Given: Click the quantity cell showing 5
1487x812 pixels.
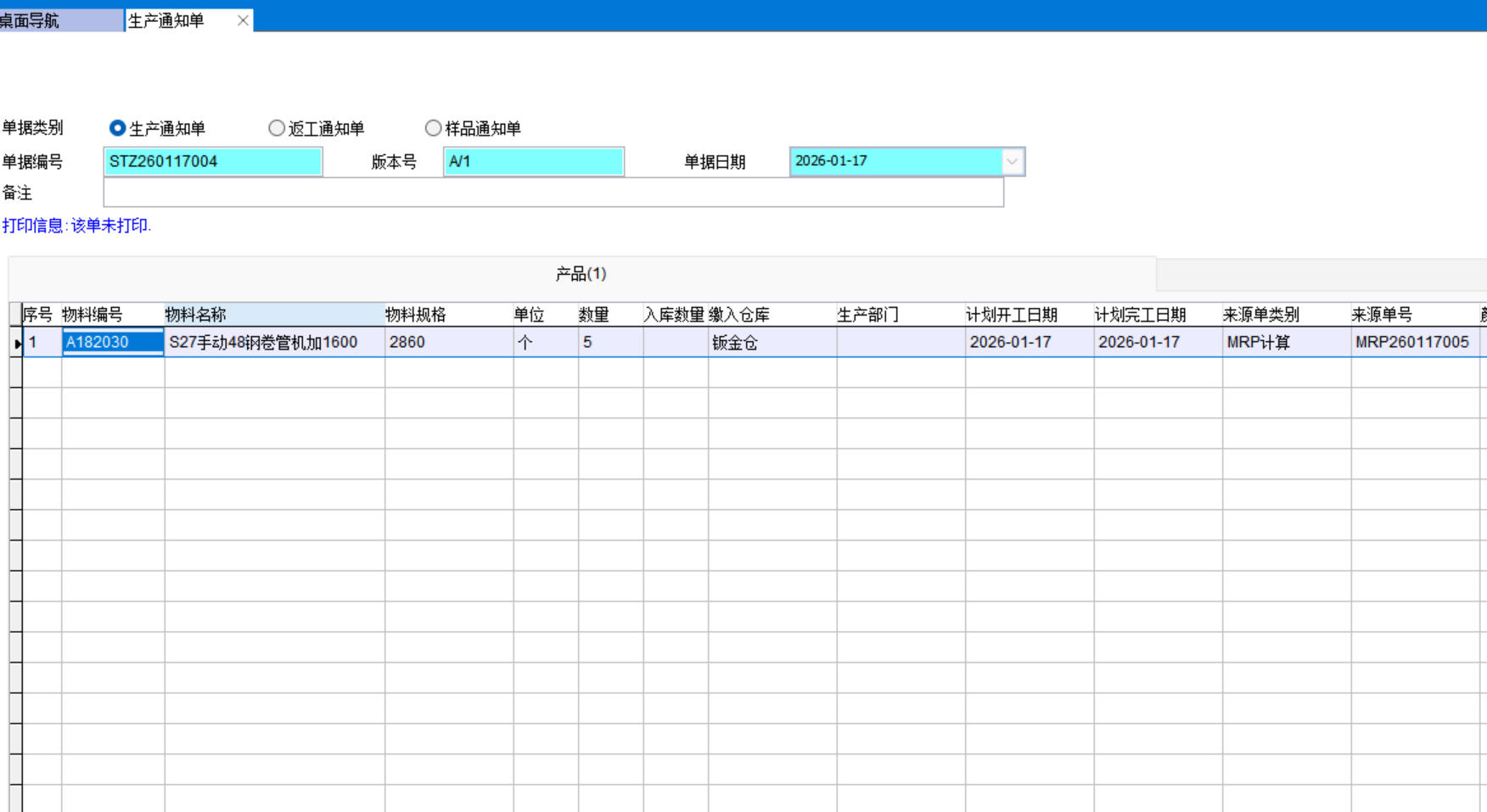Looking at the screenshot, I should [x=609, y=342].
